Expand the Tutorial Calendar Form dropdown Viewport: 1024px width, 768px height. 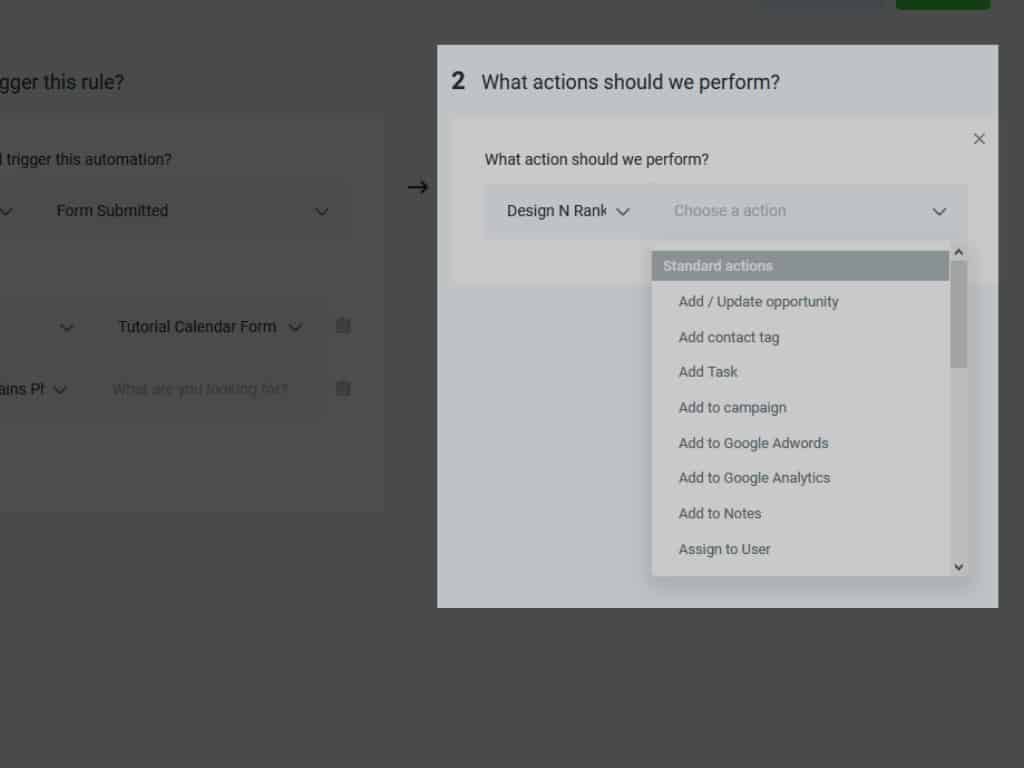[x=209, y=327]
